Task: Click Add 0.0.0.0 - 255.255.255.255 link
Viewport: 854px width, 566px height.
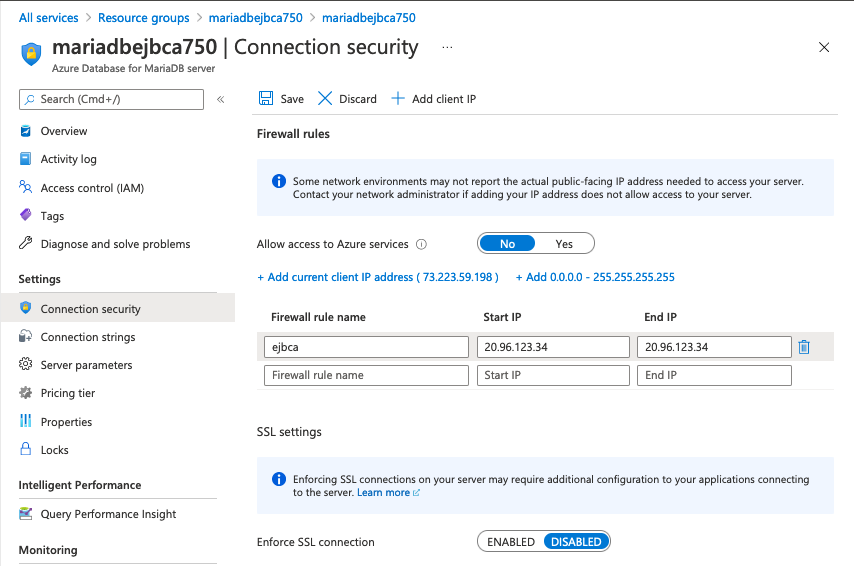Action: (x=595, y=277)
